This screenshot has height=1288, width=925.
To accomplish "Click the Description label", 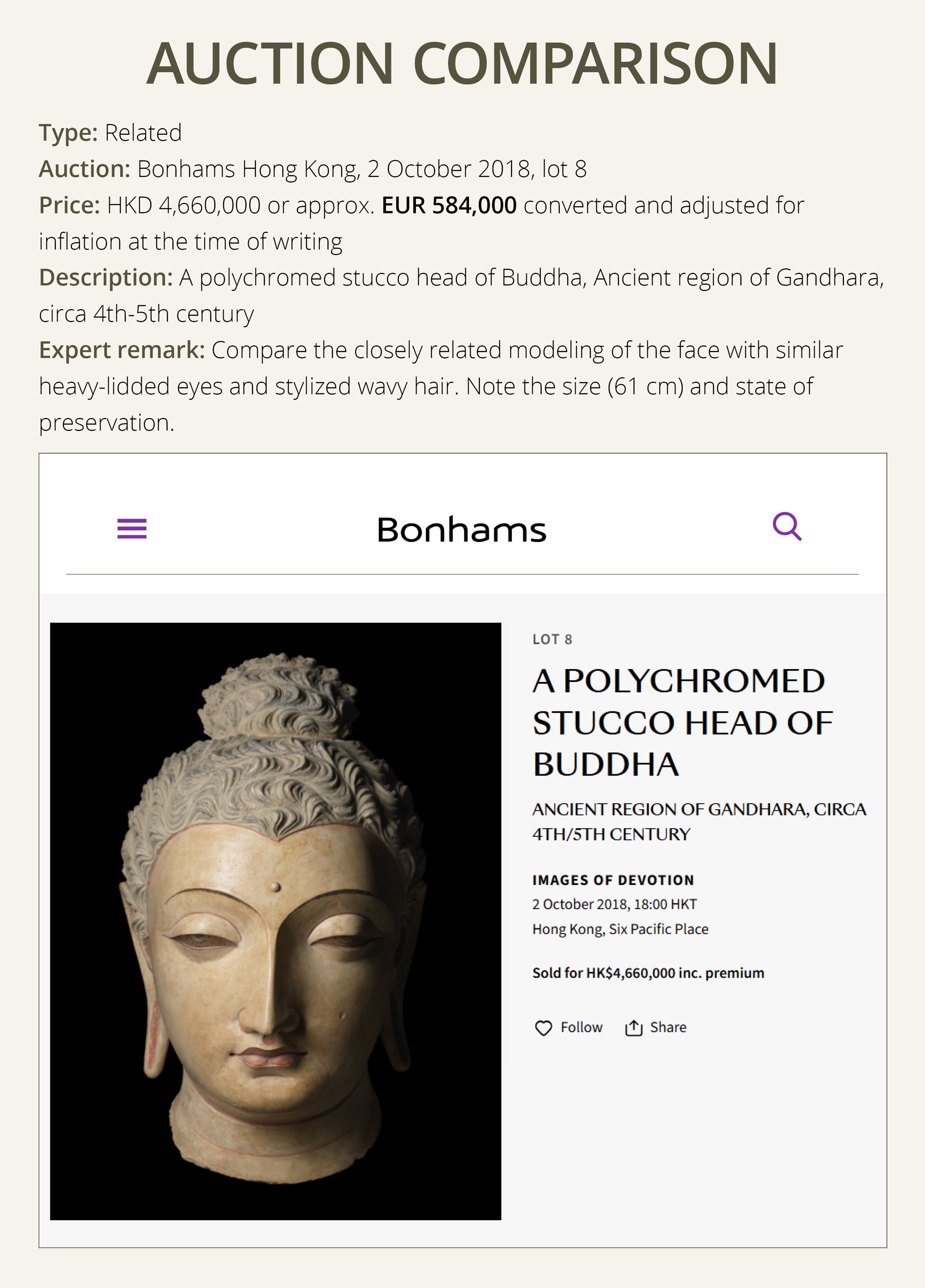I will (106, 278).
